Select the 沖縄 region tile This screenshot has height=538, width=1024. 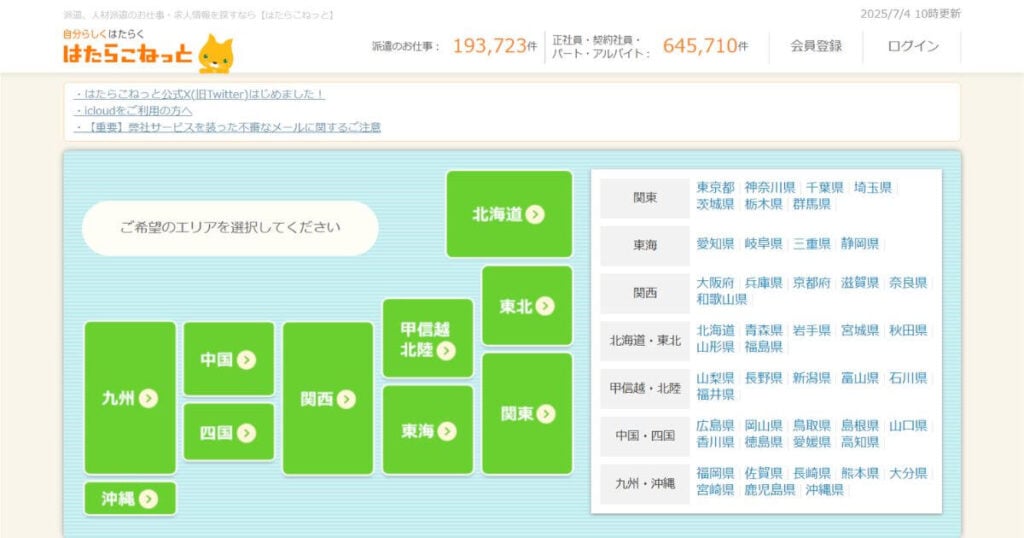pyautogui.click(x=130, y=499)
